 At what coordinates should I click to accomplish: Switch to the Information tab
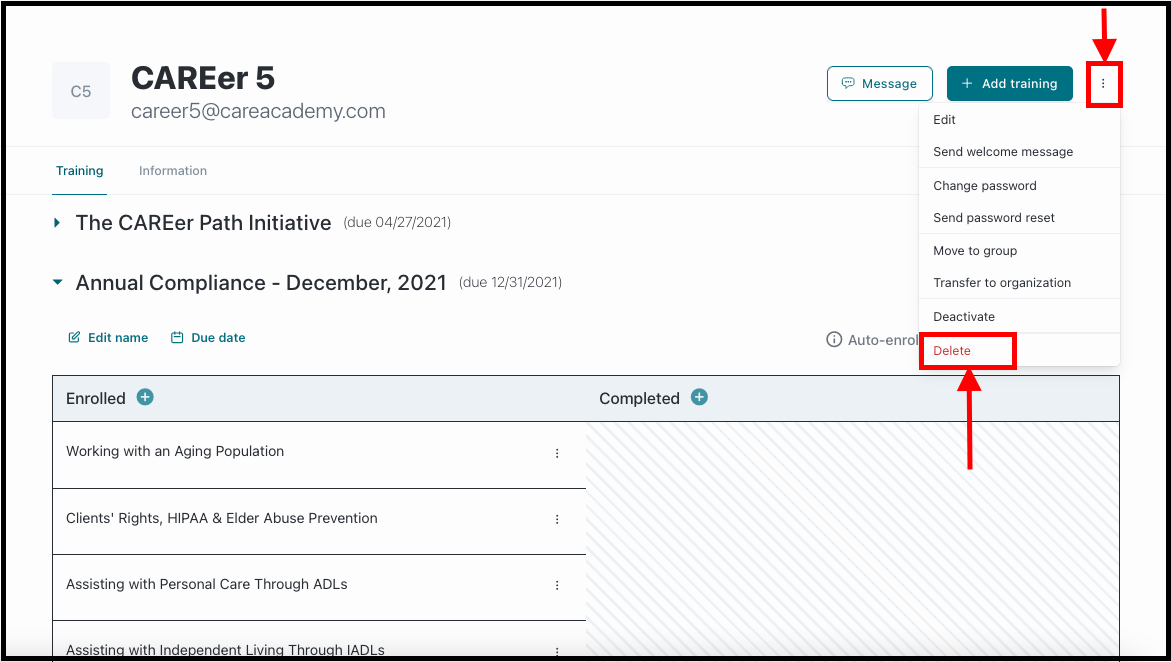point(173,170)
